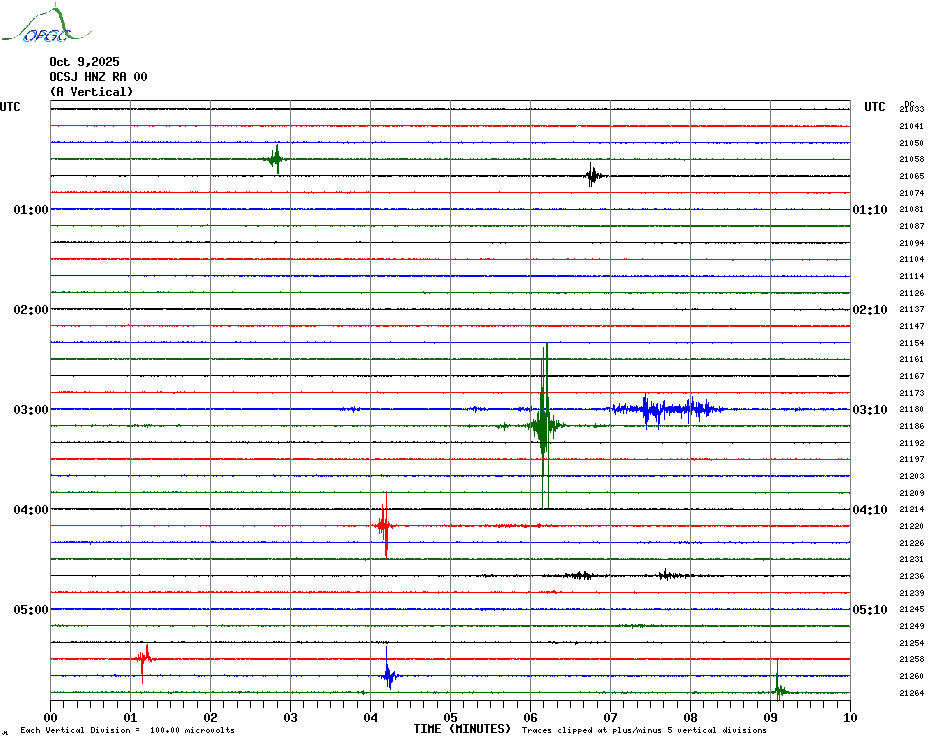Click the red spike event near minute 4
The height and width of the screenshot is (744, 930).
coord(385,525)
